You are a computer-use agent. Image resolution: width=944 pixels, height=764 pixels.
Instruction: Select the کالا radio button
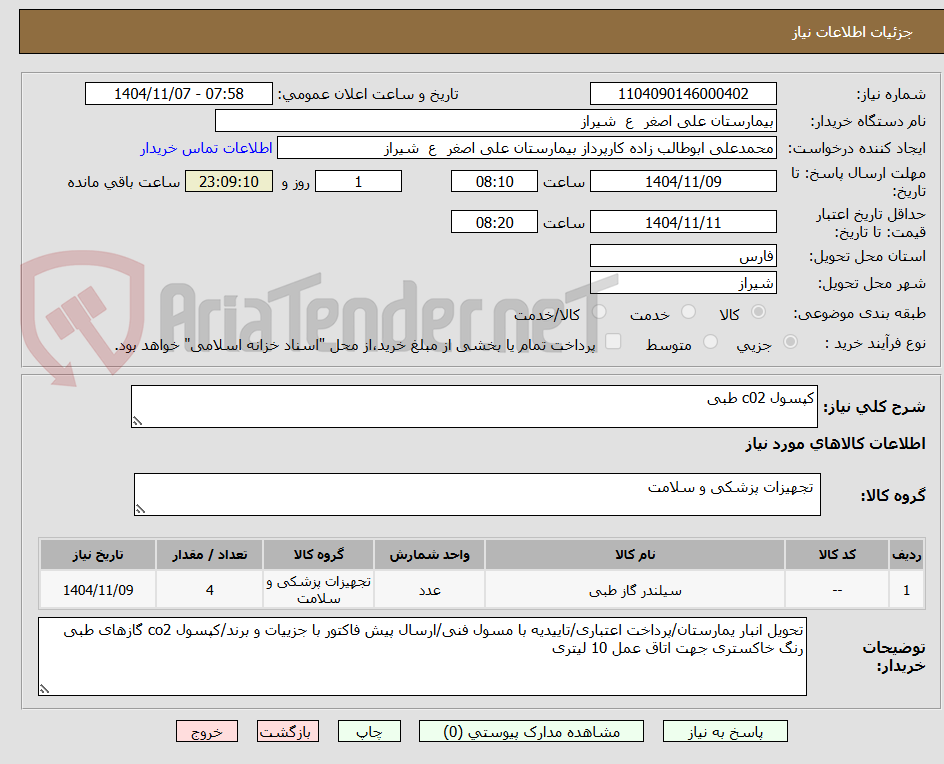[759, 311]
